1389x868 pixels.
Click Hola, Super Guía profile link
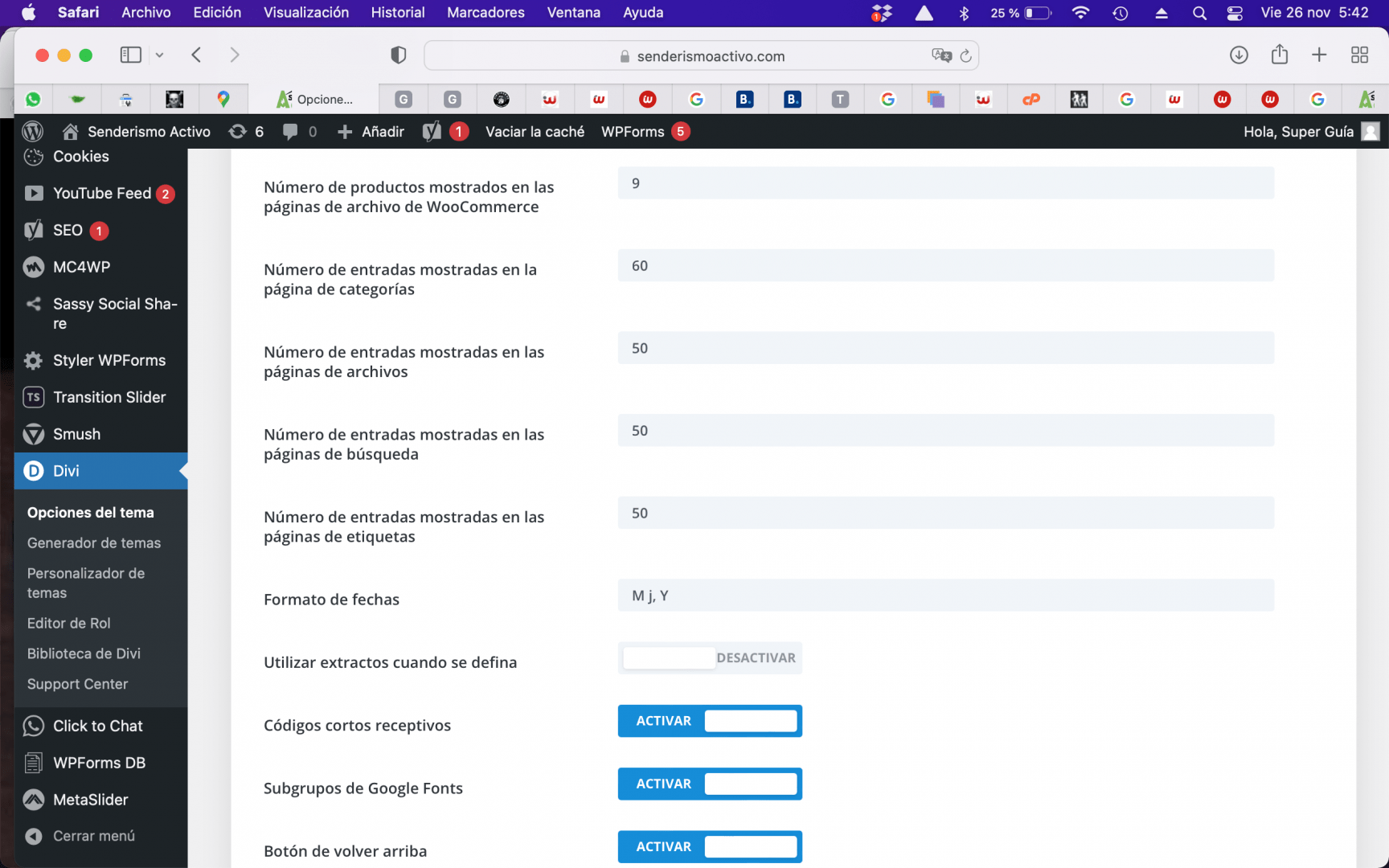(x=1311, y=131)
